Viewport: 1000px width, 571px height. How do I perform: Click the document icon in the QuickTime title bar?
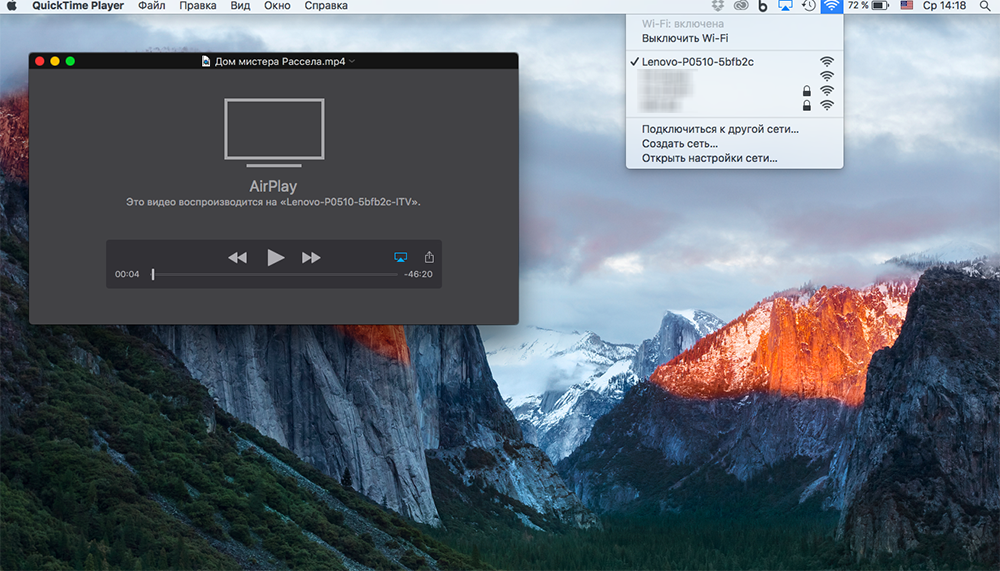[206, 61]
